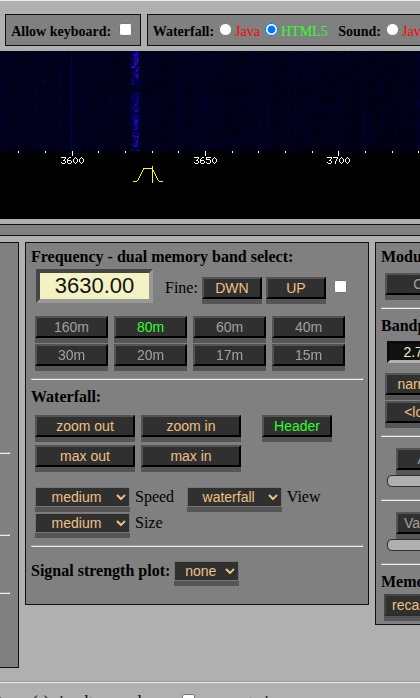Click the frequency input field showing 3630.00
The height and width of the screenshot is (698, 420).
pos(94,286)
